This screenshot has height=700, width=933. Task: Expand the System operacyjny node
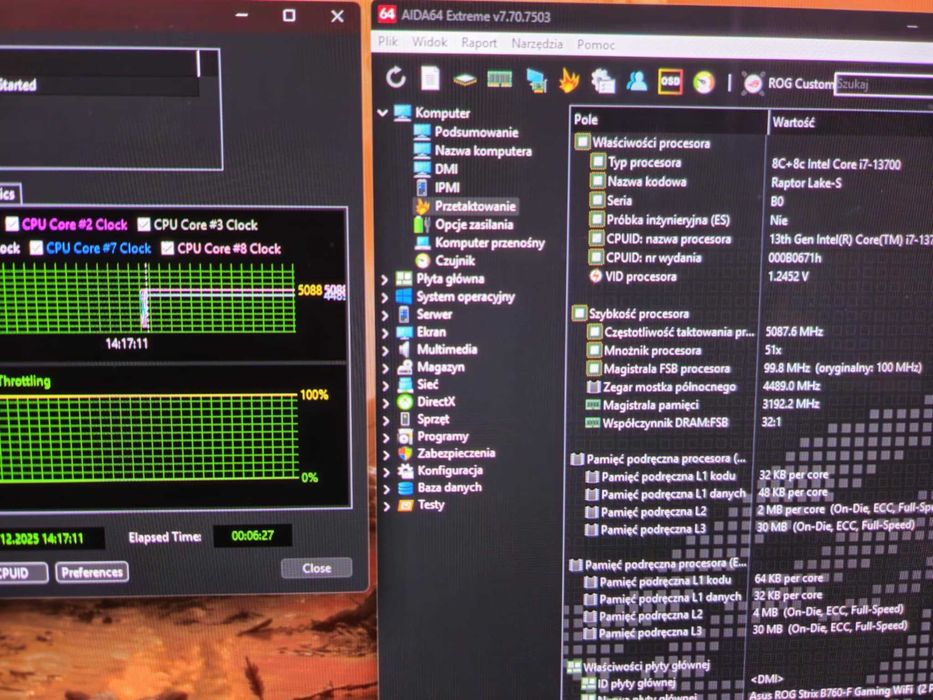tap(385, 297)
